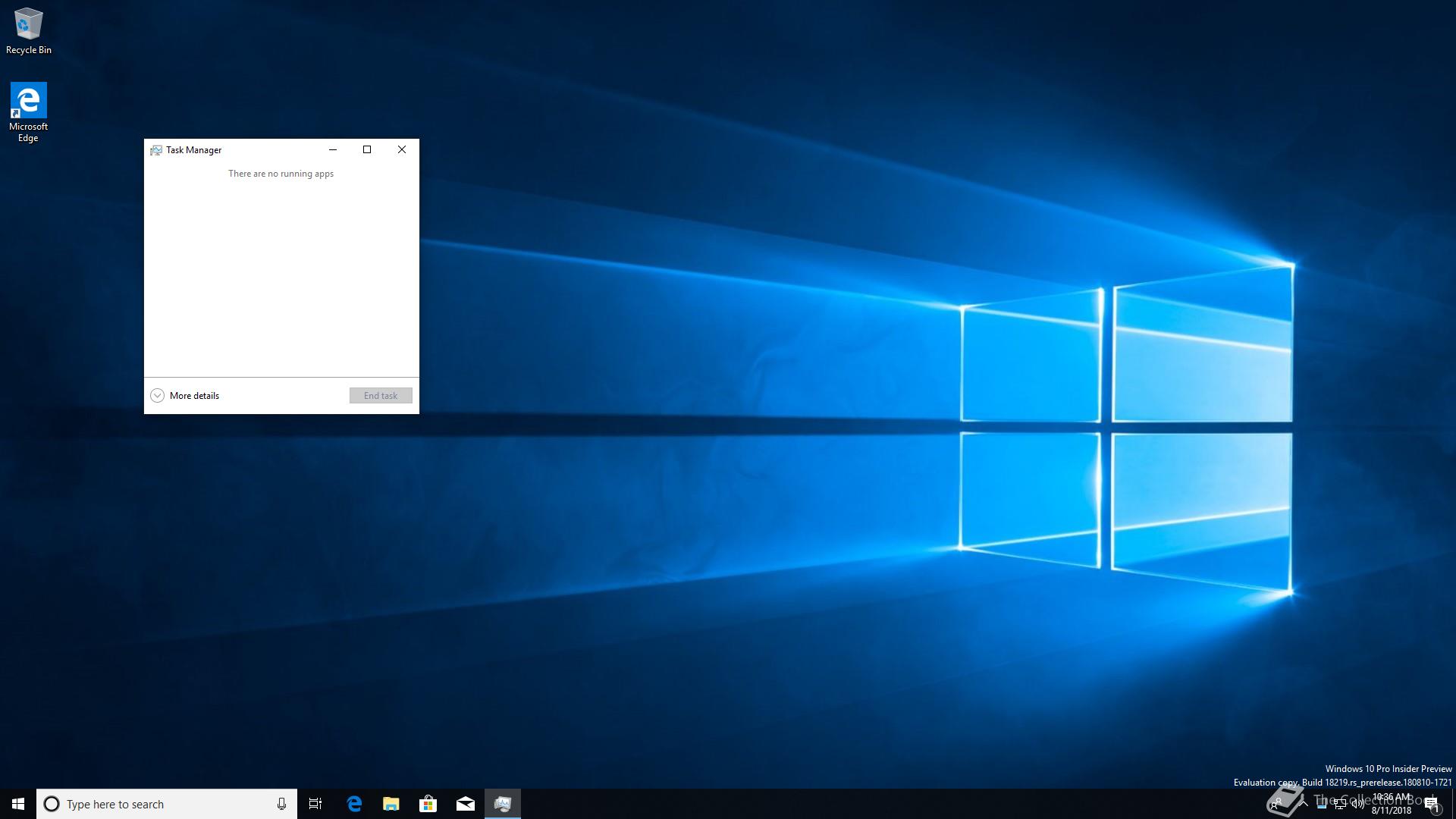Open Task View from the taskbar

click(315, 804)
